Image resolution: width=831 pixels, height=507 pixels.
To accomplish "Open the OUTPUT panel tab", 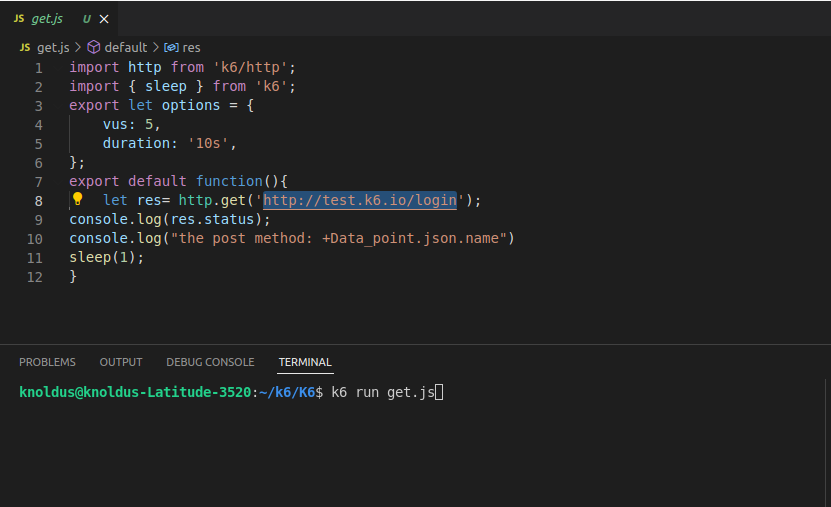I will (x=121, y=362).
